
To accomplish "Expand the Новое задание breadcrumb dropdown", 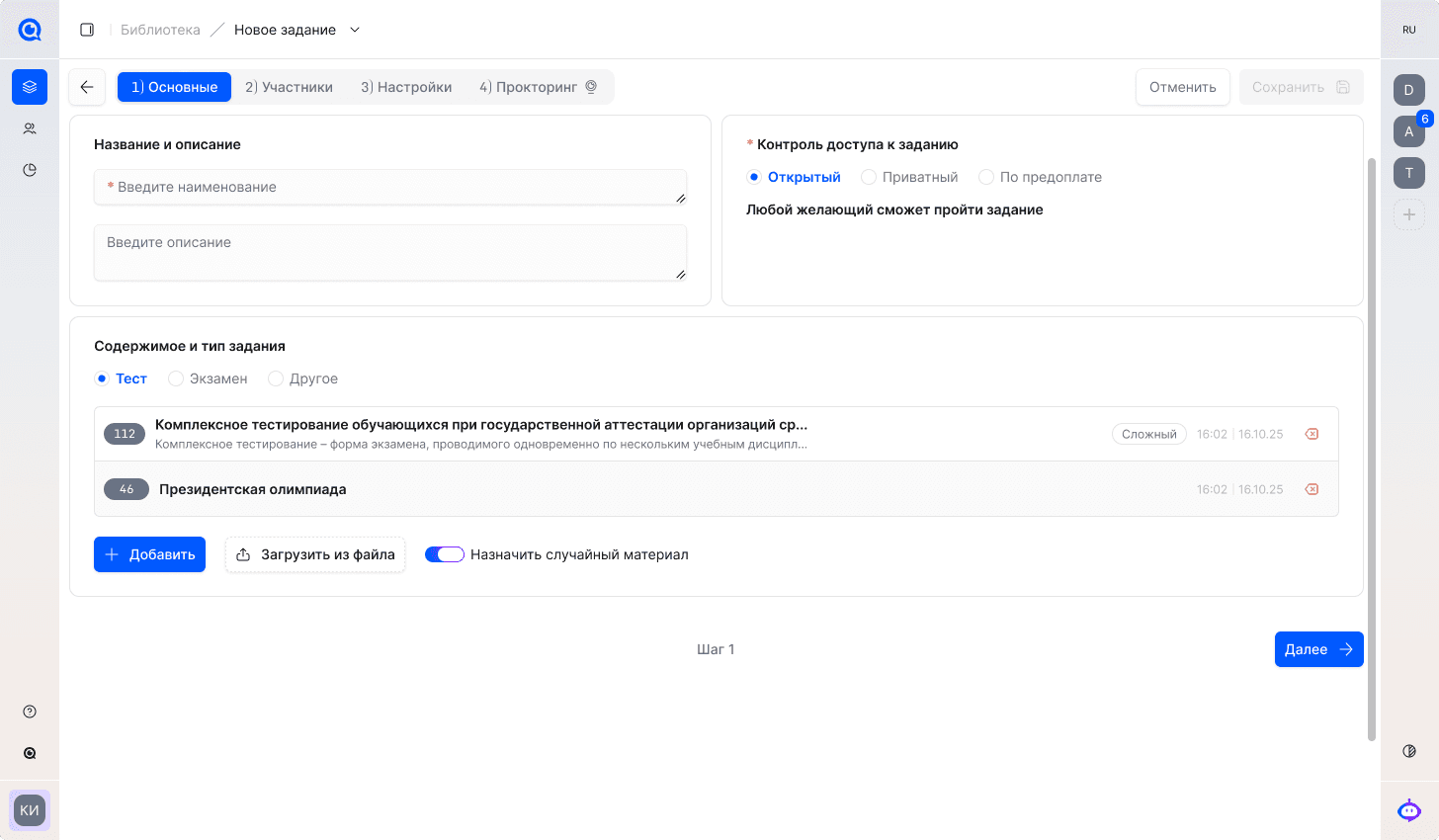I will click(x=355, y=30).
